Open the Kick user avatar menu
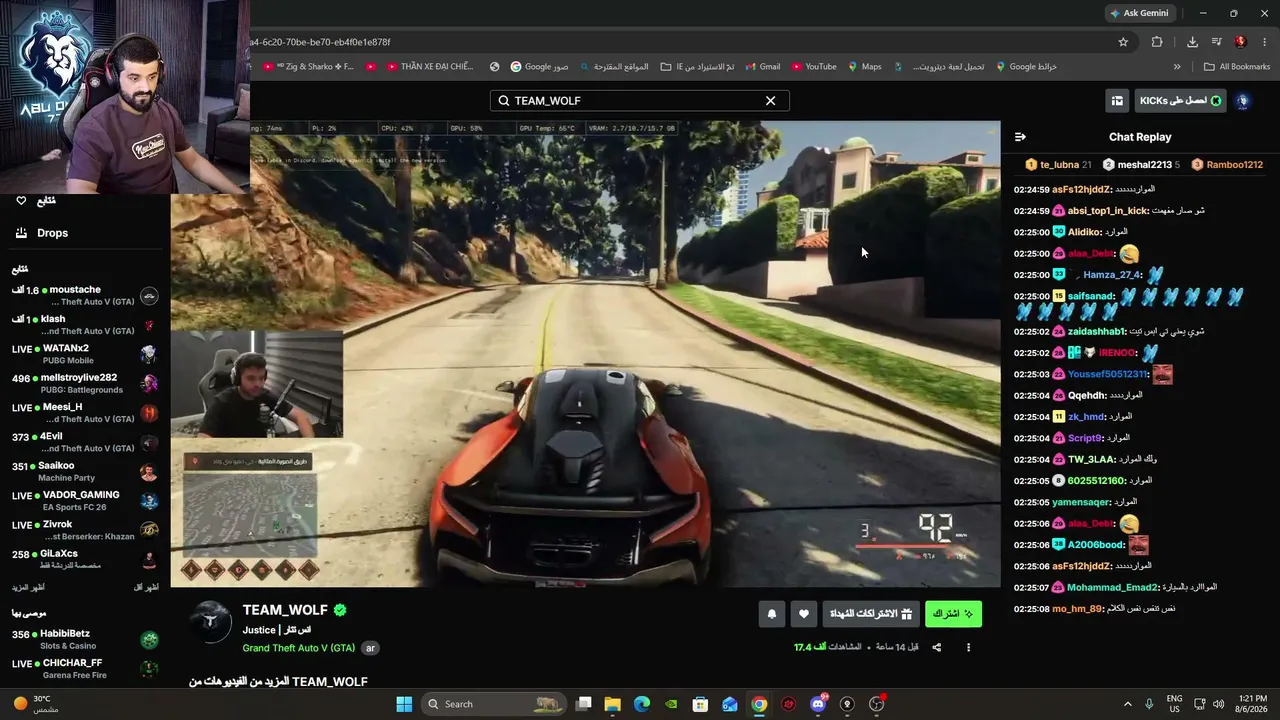The width and height of the screenshot is (1280, 720). (1243, 101)
